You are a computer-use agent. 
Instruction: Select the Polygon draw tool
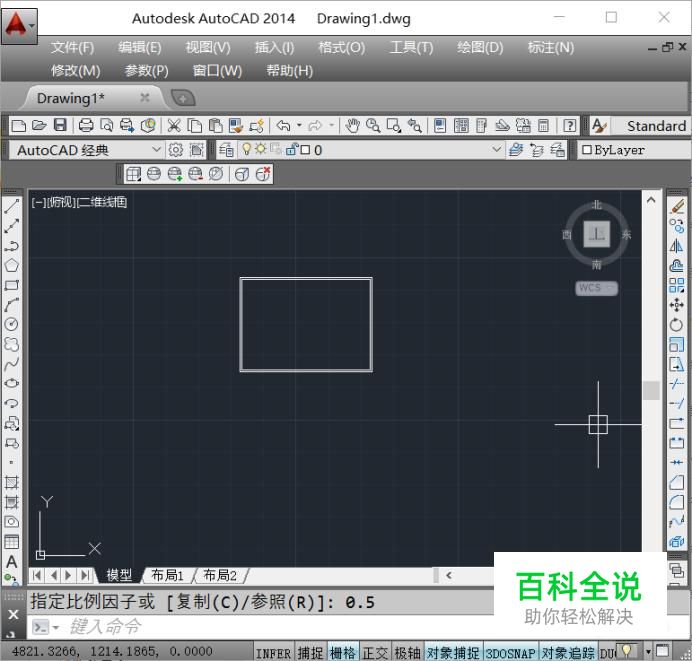[11, 265]
